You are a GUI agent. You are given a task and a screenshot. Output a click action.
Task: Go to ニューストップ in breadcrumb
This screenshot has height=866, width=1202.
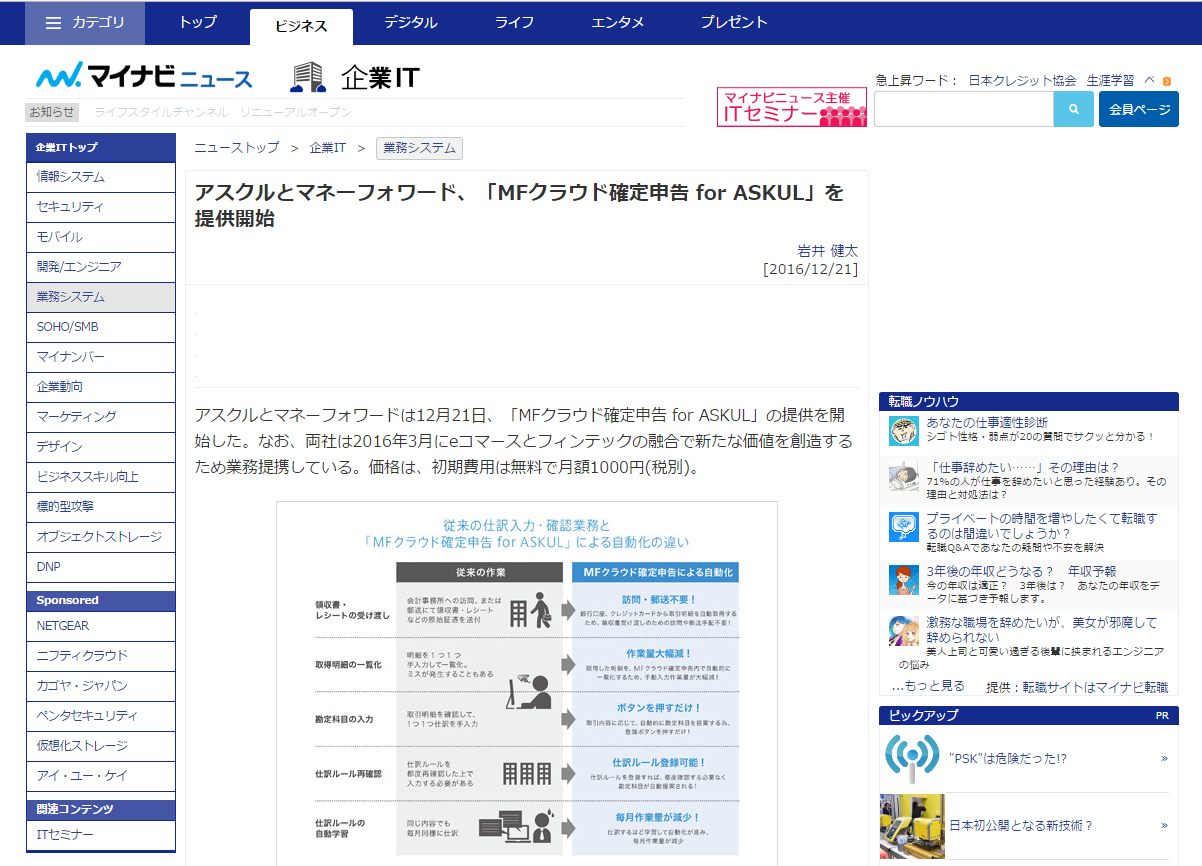(x=237, y=148)
